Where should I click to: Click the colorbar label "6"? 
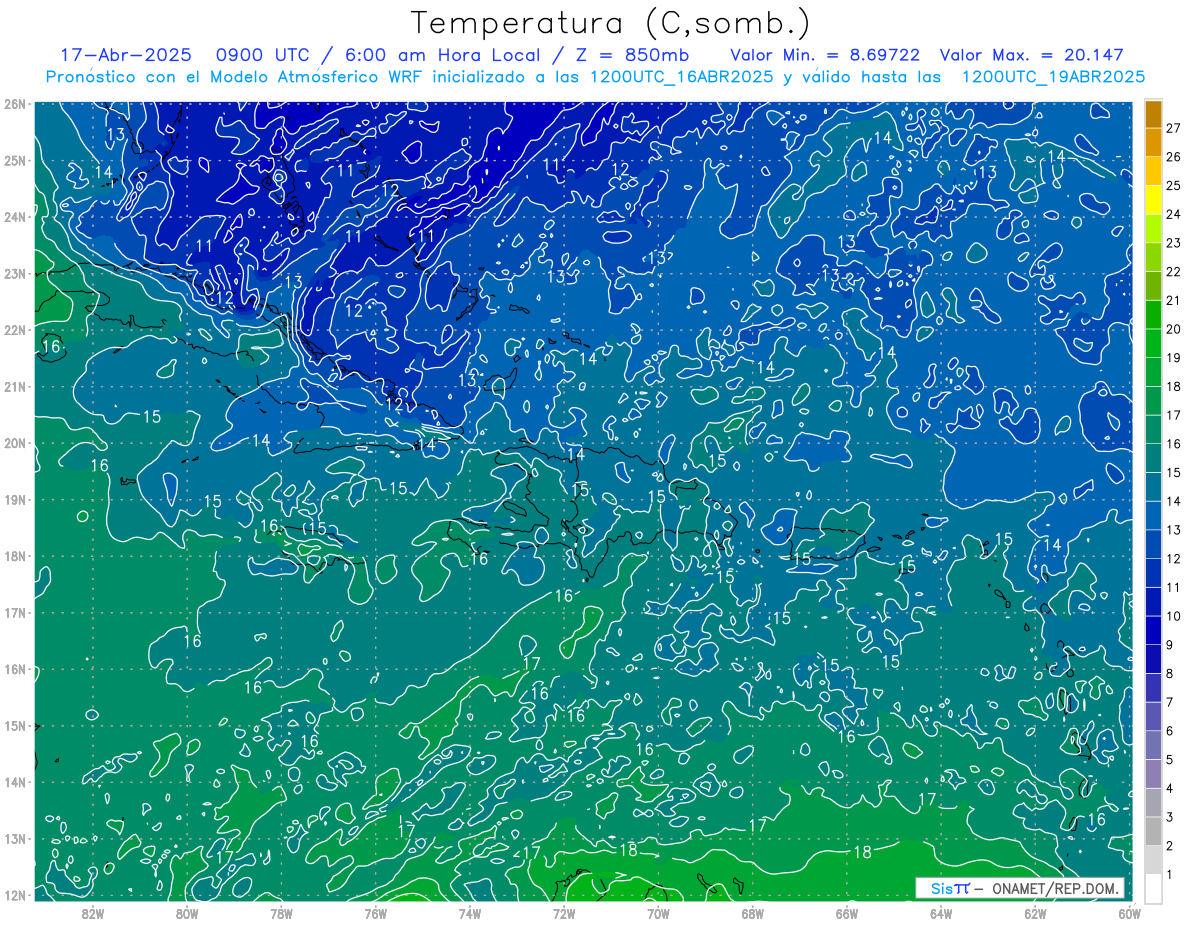[x=1170, y=731]
